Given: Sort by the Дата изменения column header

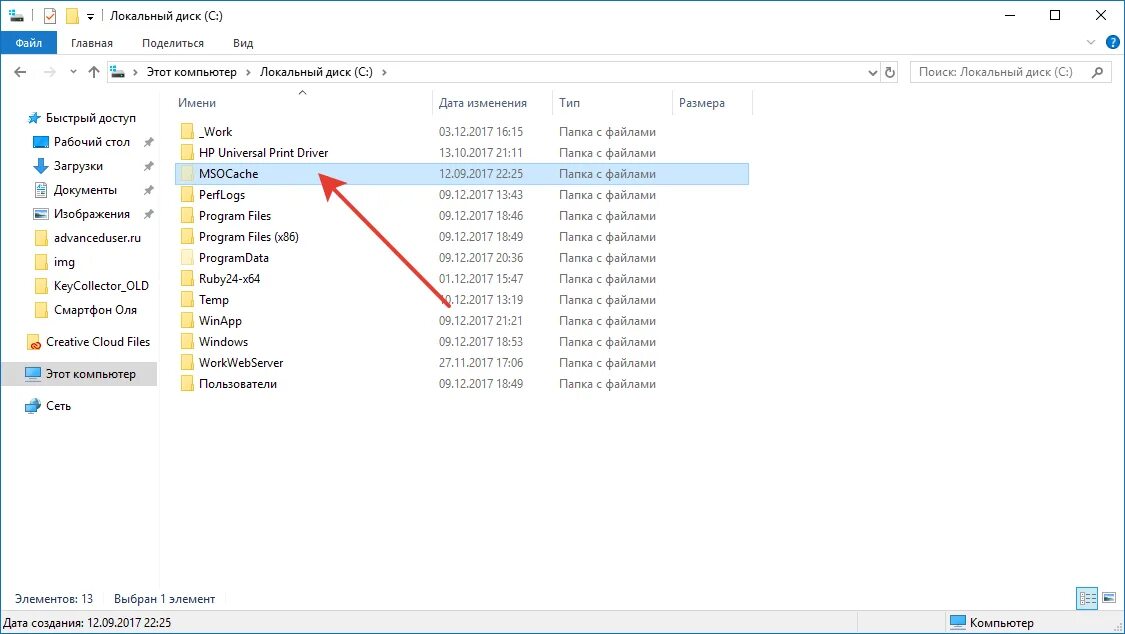Looking at the screenshot, I should (x=492, y=103).
